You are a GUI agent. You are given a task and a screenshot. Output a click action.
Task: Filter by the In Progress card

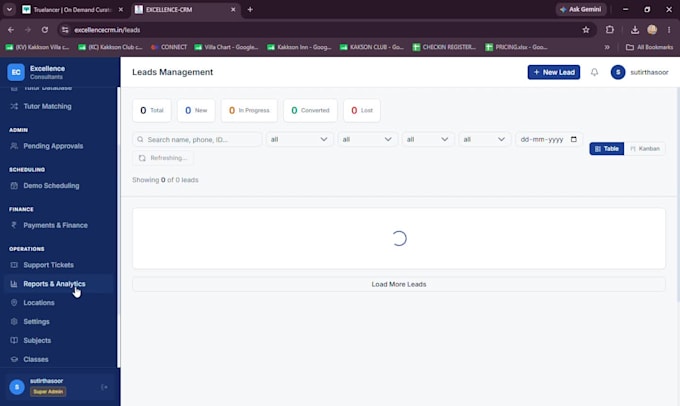click(x=249, y=110)
